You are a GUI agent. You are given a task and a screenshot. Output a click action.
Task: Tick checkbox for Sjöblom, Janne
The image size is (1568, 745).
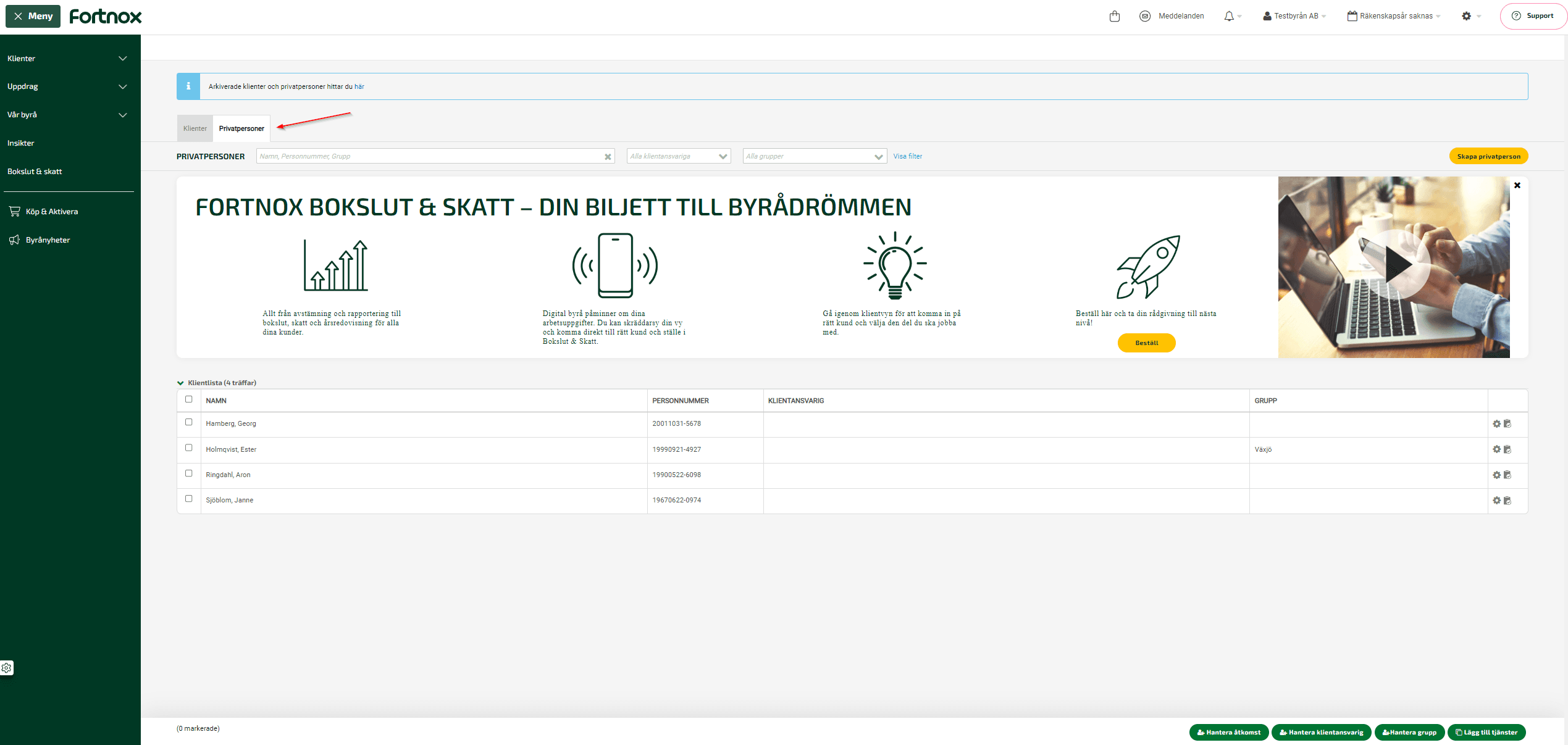tap(189, 499)
